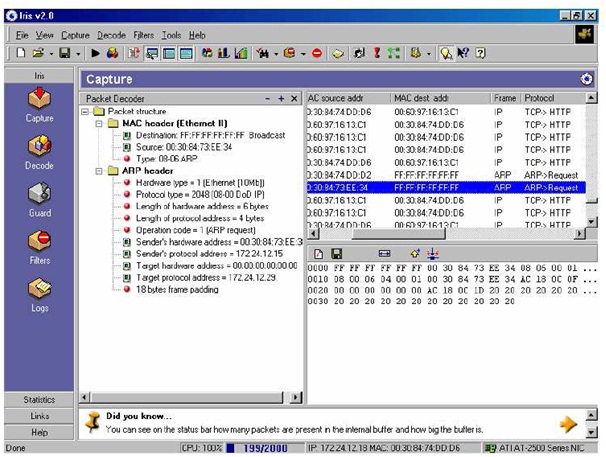The width and height of the screenshot is (606, 457).
Task: Click the MAC dest addr column header
Action: [x=440, y=98]
